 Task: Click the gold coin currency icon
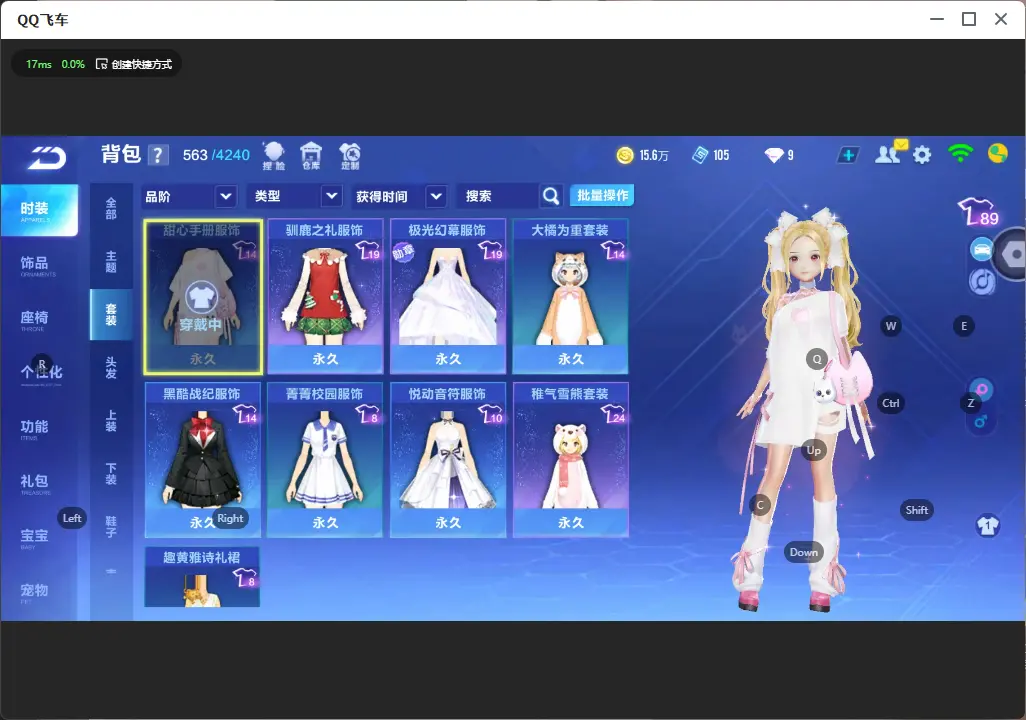click(x=625, y=155)
